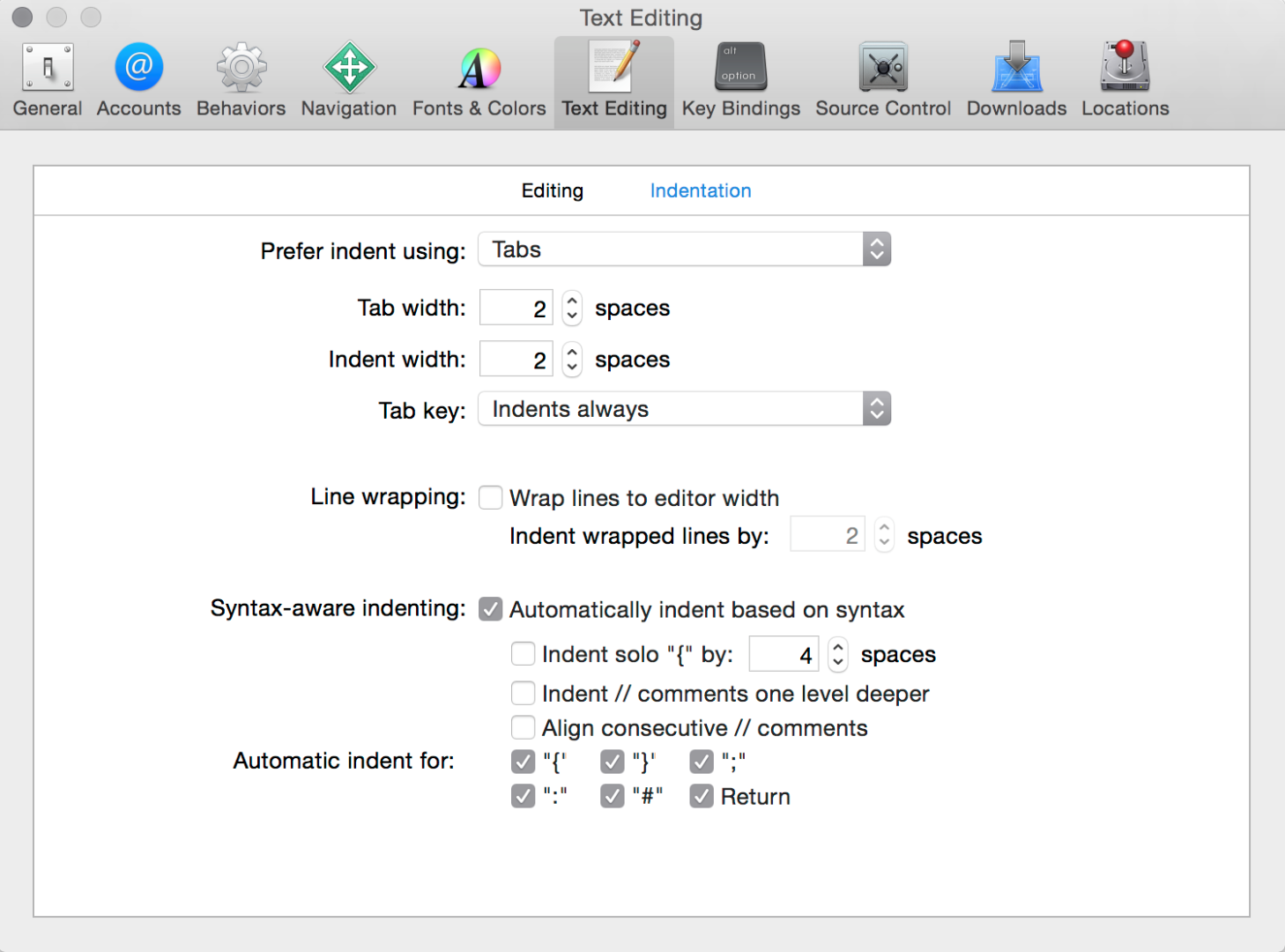Image resolution: width=1285 pixels, height=952 pixels.
Task: Open the Locations preferences icon
Action: pyautogui.click(x=1125, y=67)
